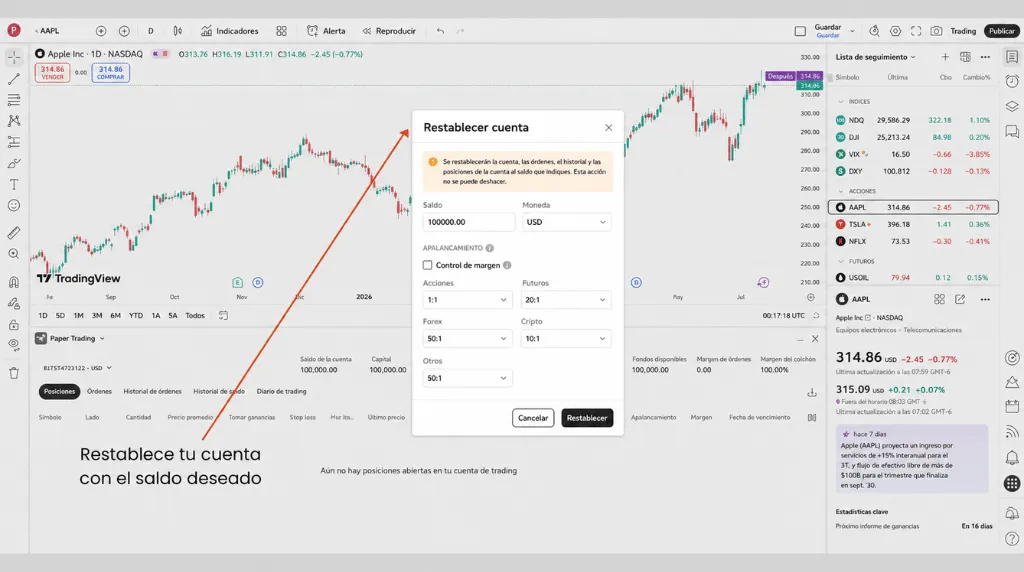The height and width of the screenshot is (572, 1024).
Task: Enter fullscreen mode
Action: [916, 31]
